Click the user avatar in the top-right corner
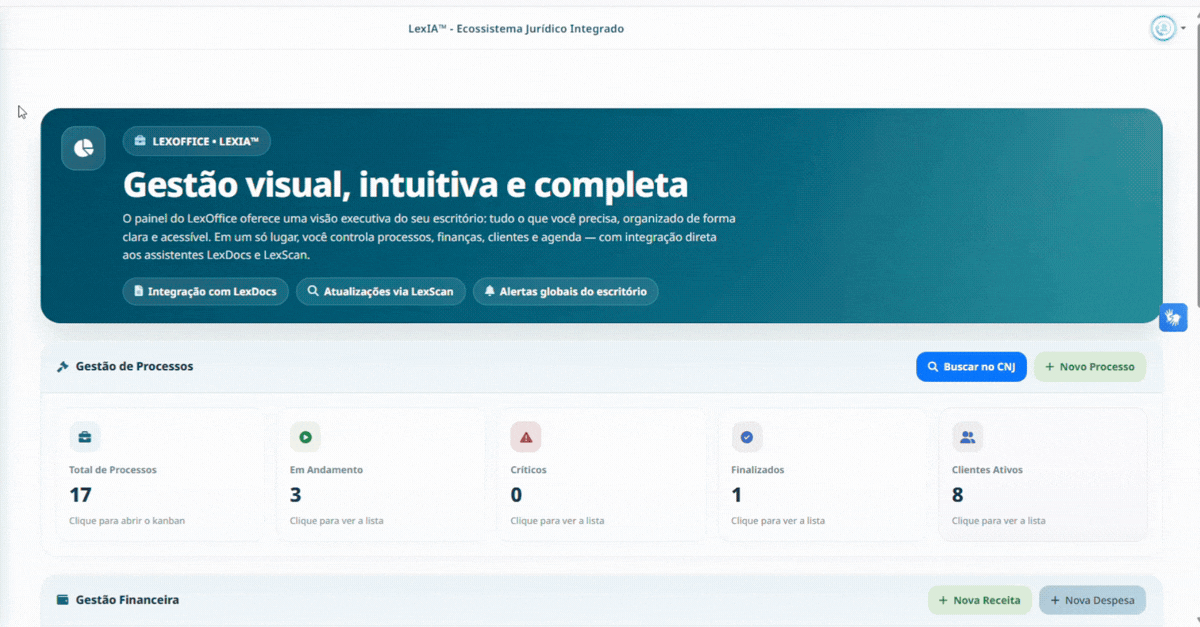The height and width of the screenshot is (627, 1200). (1163, 29)
